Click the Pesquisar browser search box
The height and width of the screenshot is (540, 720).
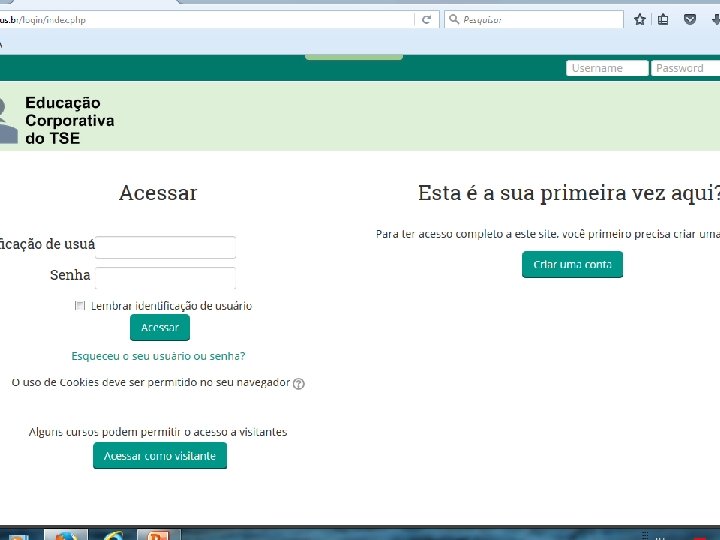point(534,19)
